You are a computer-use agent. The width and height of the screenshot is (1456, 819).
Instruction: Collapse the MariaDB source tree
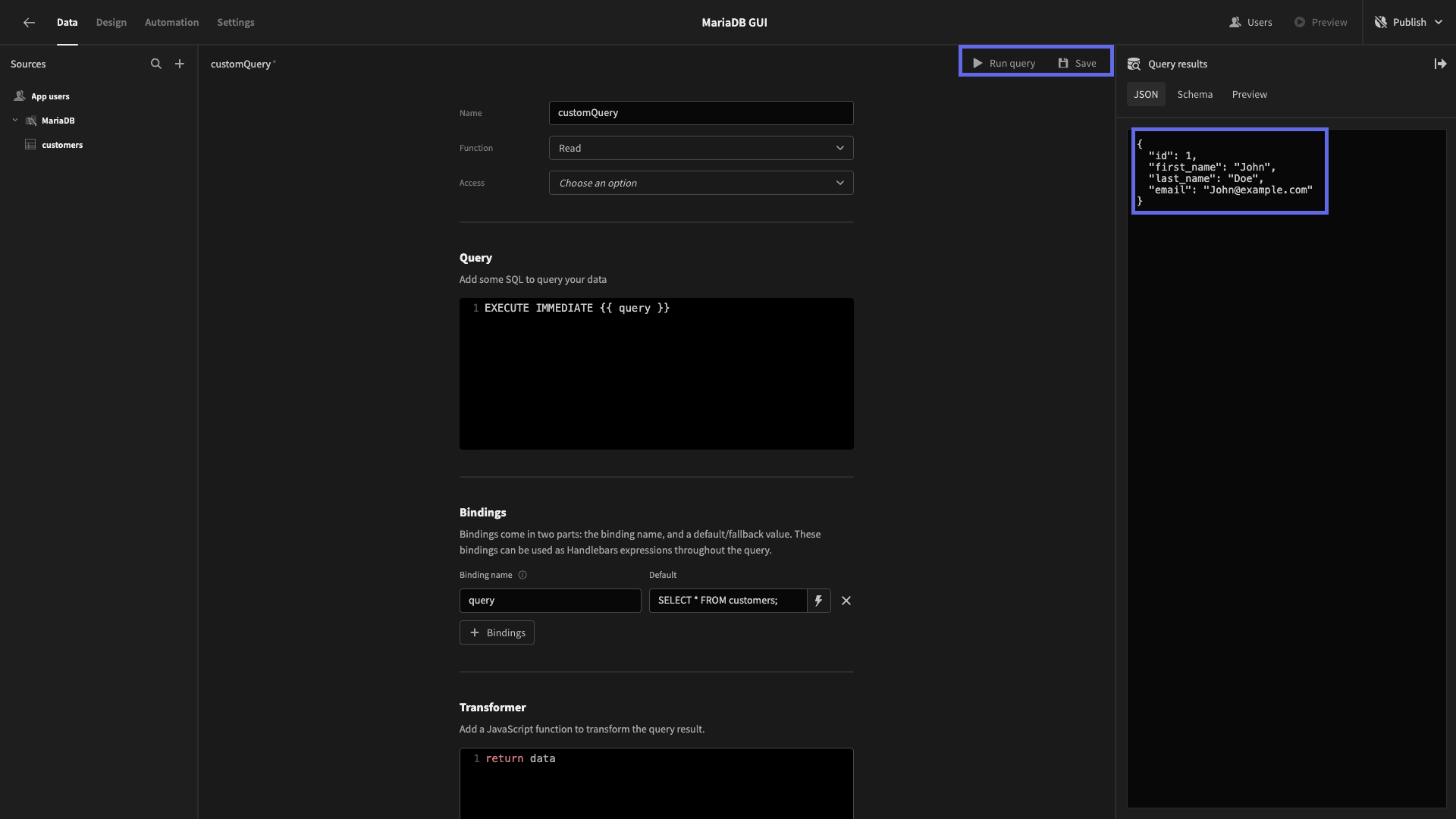click(15, 121)
